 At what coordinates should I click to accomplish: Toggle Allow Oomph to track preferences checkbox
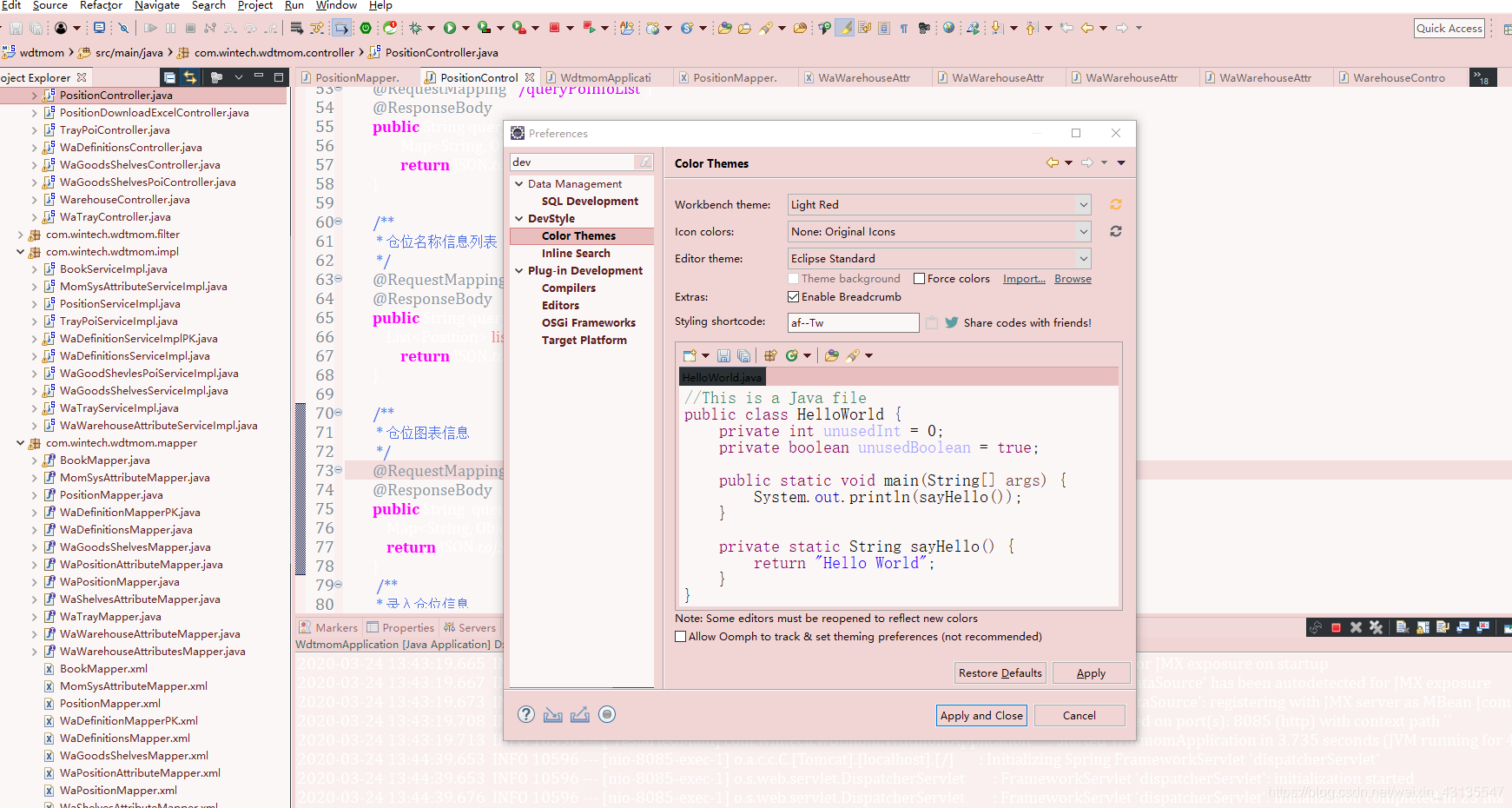(680, 637)
